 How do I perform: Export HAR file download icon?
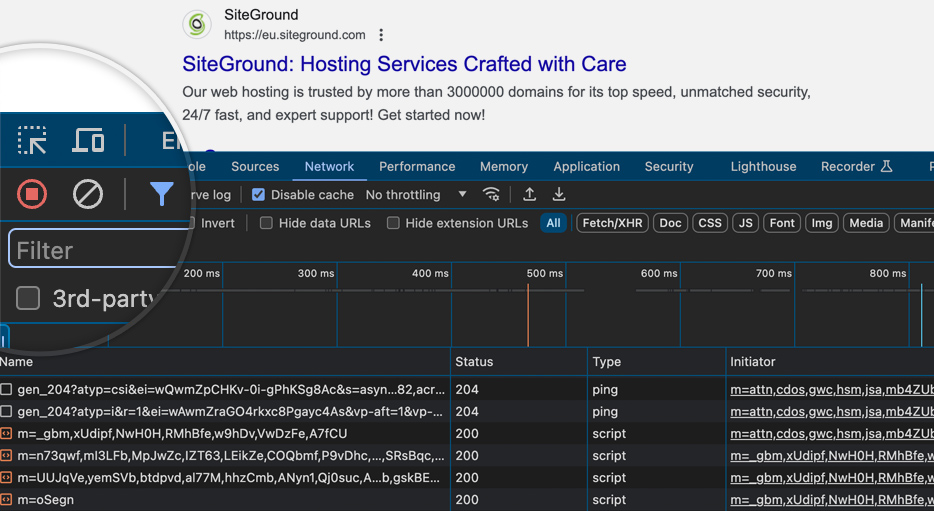(559, 194)
